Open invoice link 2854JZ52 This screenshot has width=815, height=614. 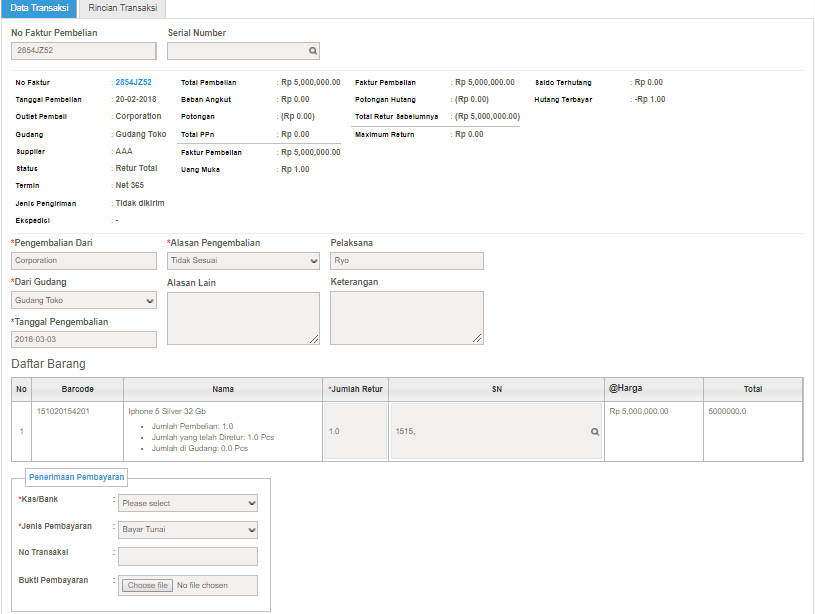[133, 83]
